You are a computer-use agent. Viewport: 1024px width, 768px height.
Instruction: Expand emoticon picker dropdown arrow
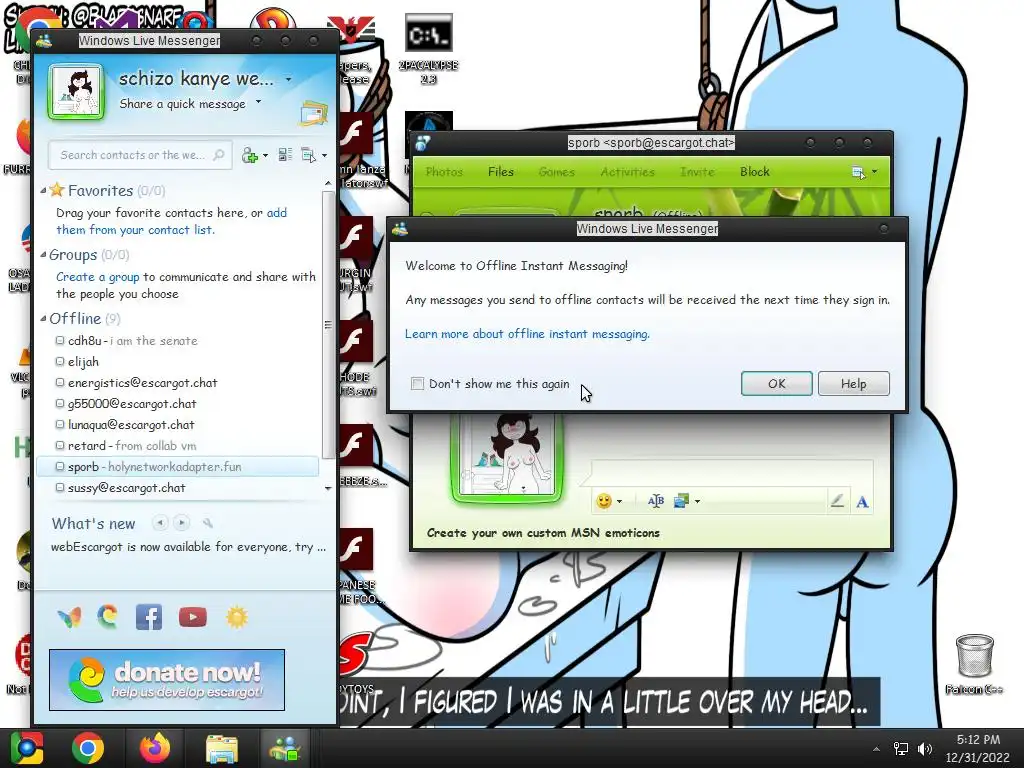619,502
